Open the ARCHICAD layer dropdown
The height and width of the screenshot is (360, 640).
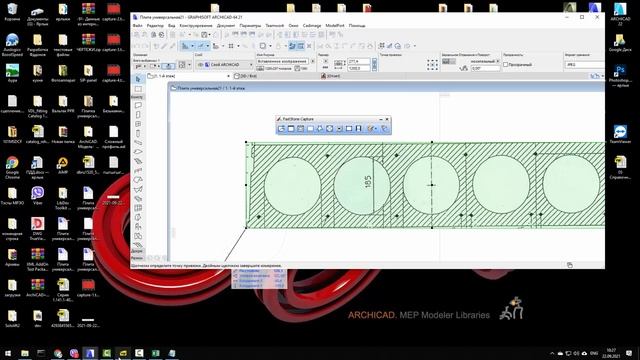[224, 64]
